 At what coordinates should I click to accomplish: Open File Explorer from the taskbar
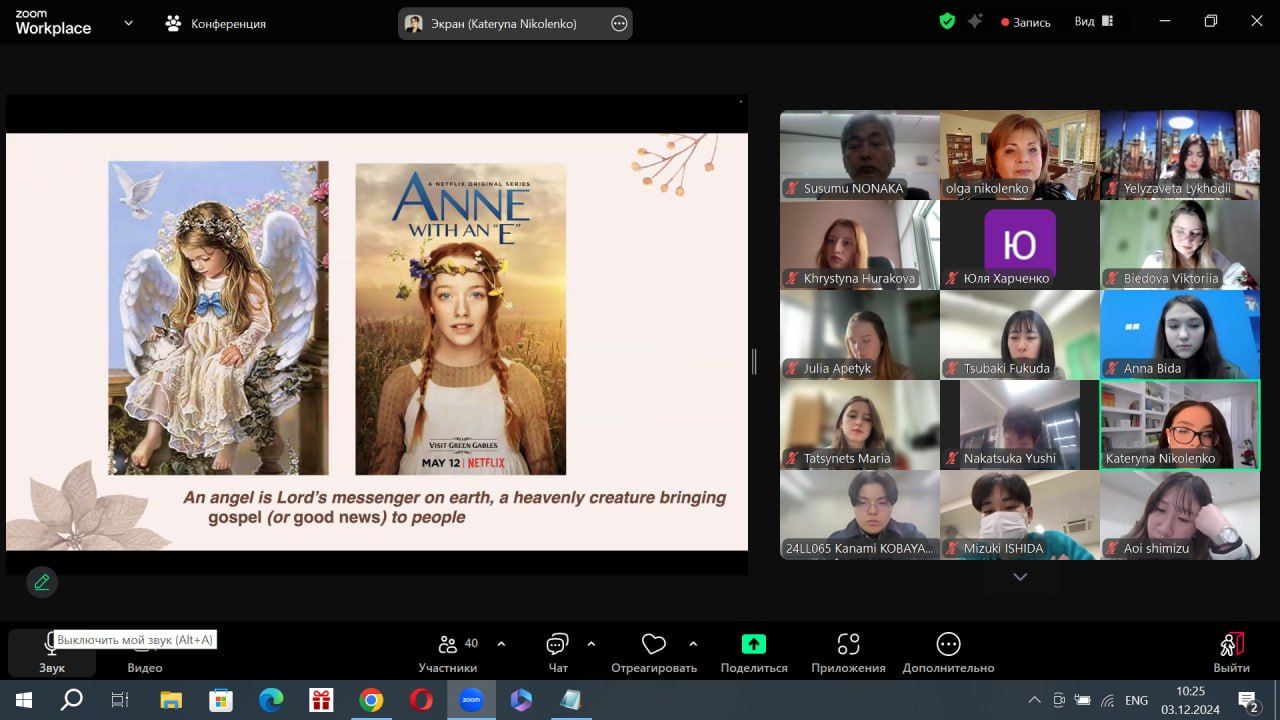point(171,700)
